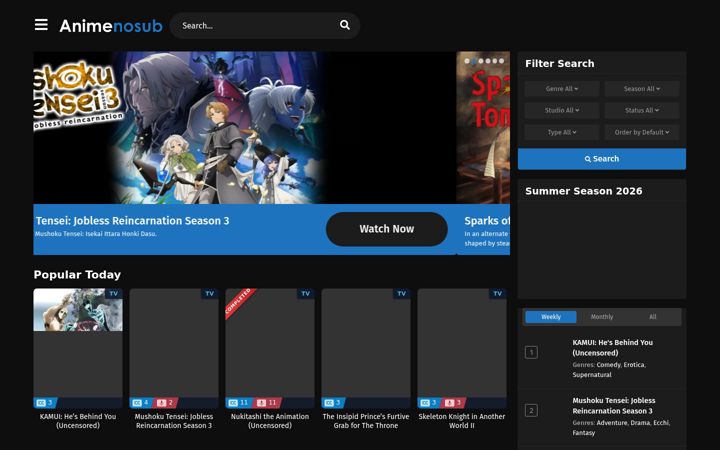Open the Type All dropdown
This screenshot has height=450, width=720.
point(562,132)
